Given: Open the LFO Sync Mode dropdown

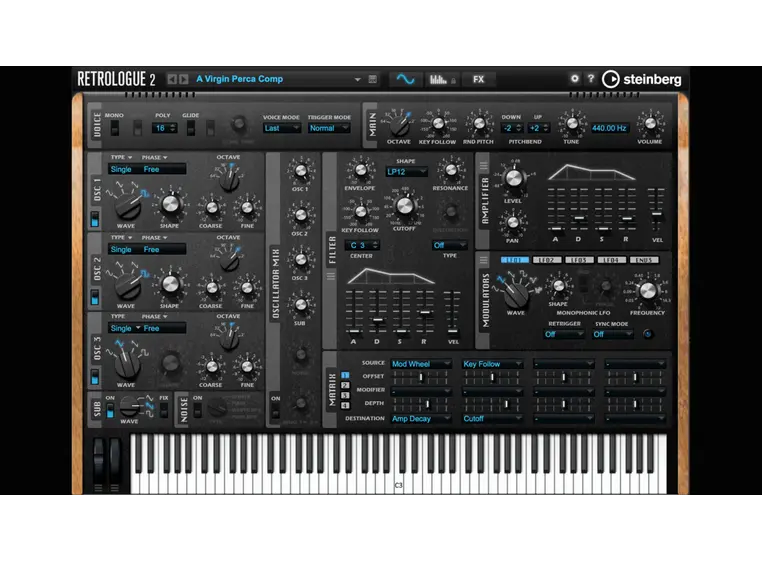Looking at the screenshot, I should tap(612, 334).
